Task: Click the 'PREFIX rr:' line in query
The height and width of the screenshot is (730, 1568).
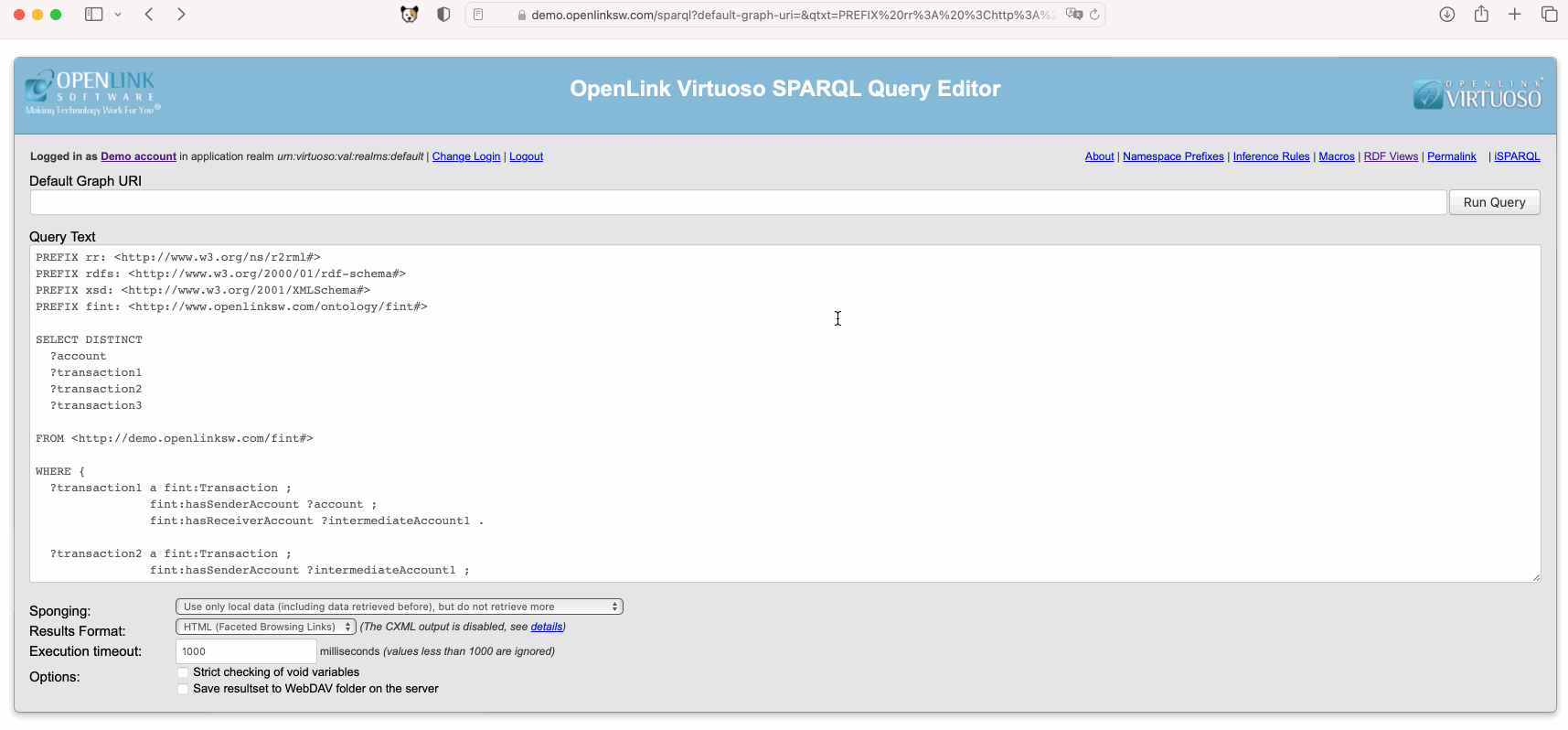Action: click(x=177, y=257)
